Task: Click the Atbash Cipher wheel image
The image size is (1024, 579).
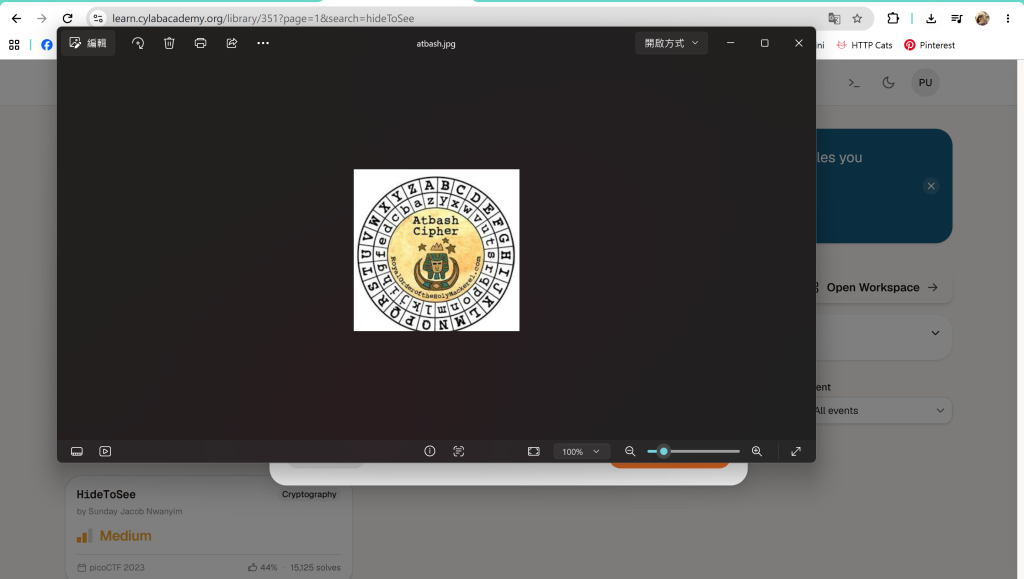Action: (436, 250)
